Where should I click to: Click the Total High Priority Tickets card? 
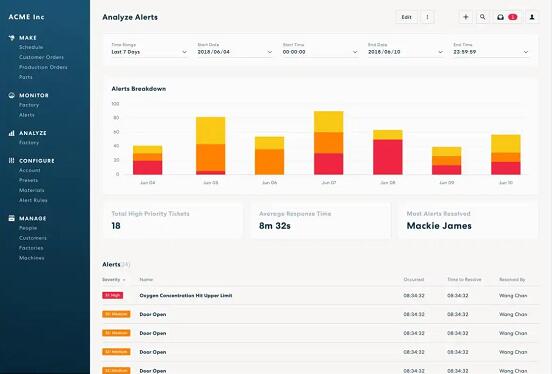172,220
